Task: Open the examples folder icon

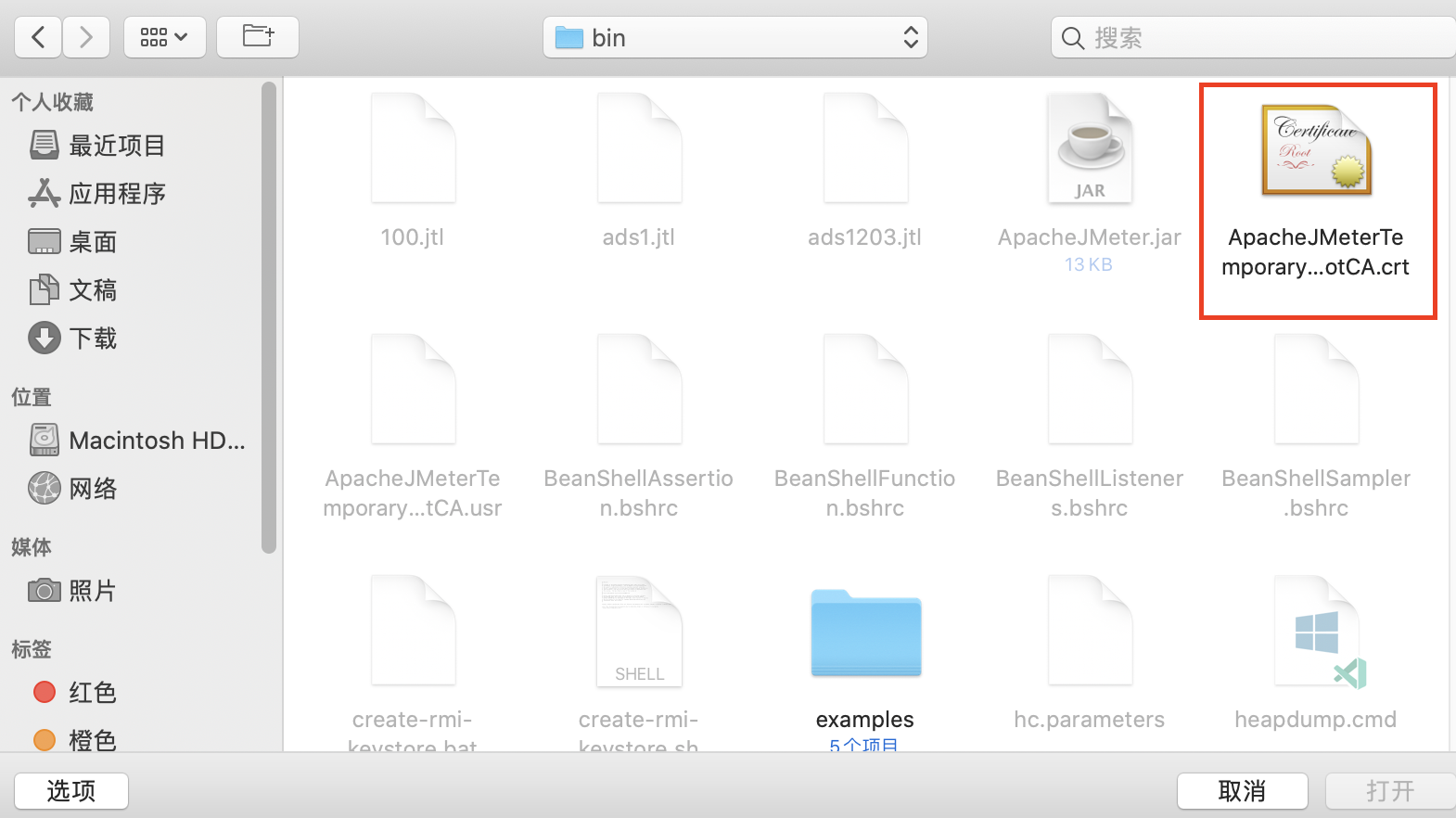Action: tap(866, 633)
